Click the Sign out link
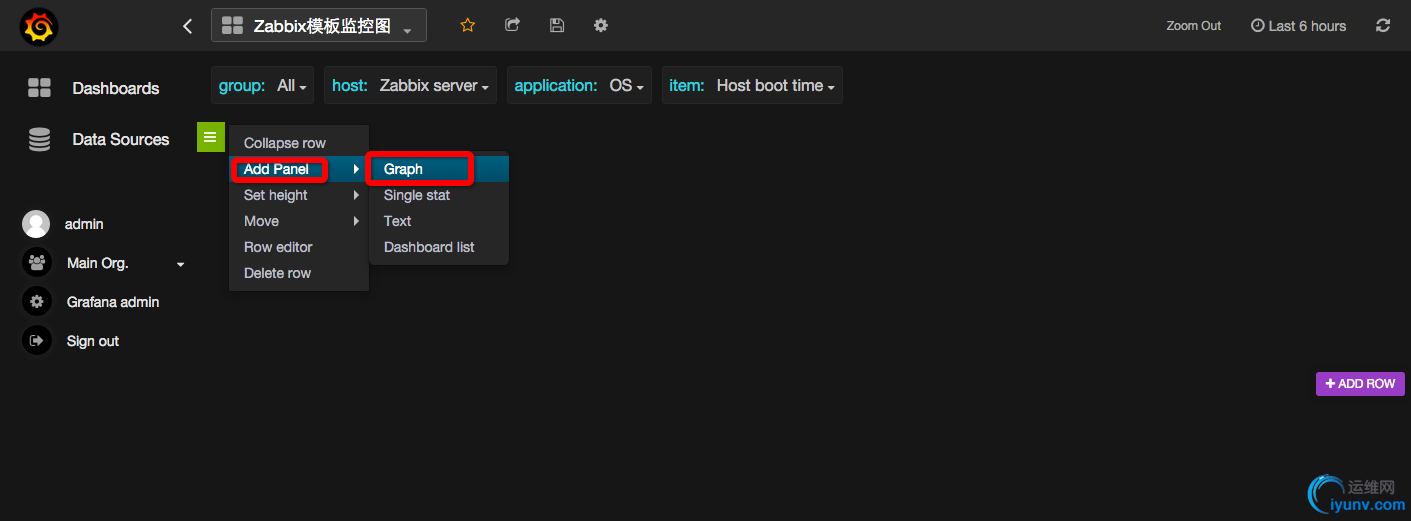Screen dimensions: 1411x521 click(93, 341)
